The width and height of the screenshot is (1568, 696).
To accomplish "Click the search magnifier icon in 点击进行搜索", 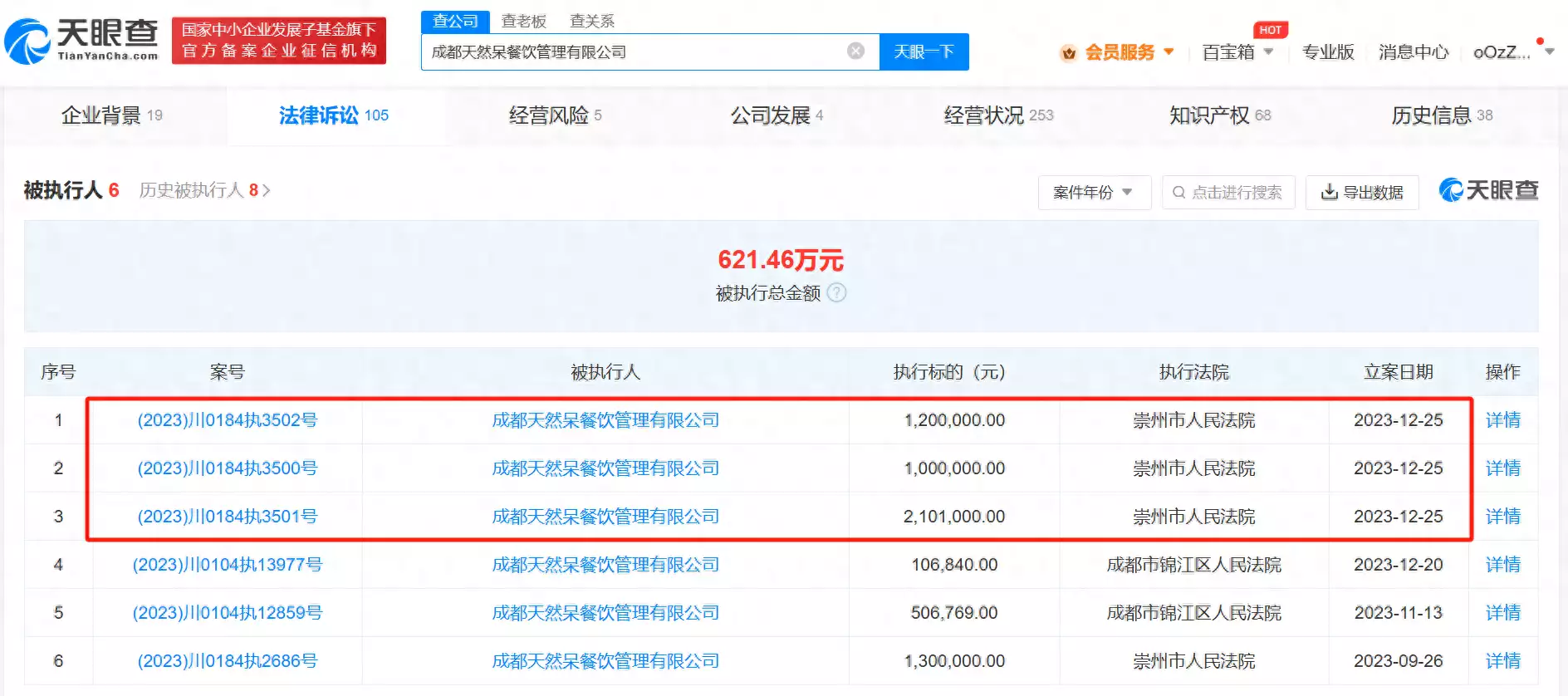I will (x=1178, y=193).
